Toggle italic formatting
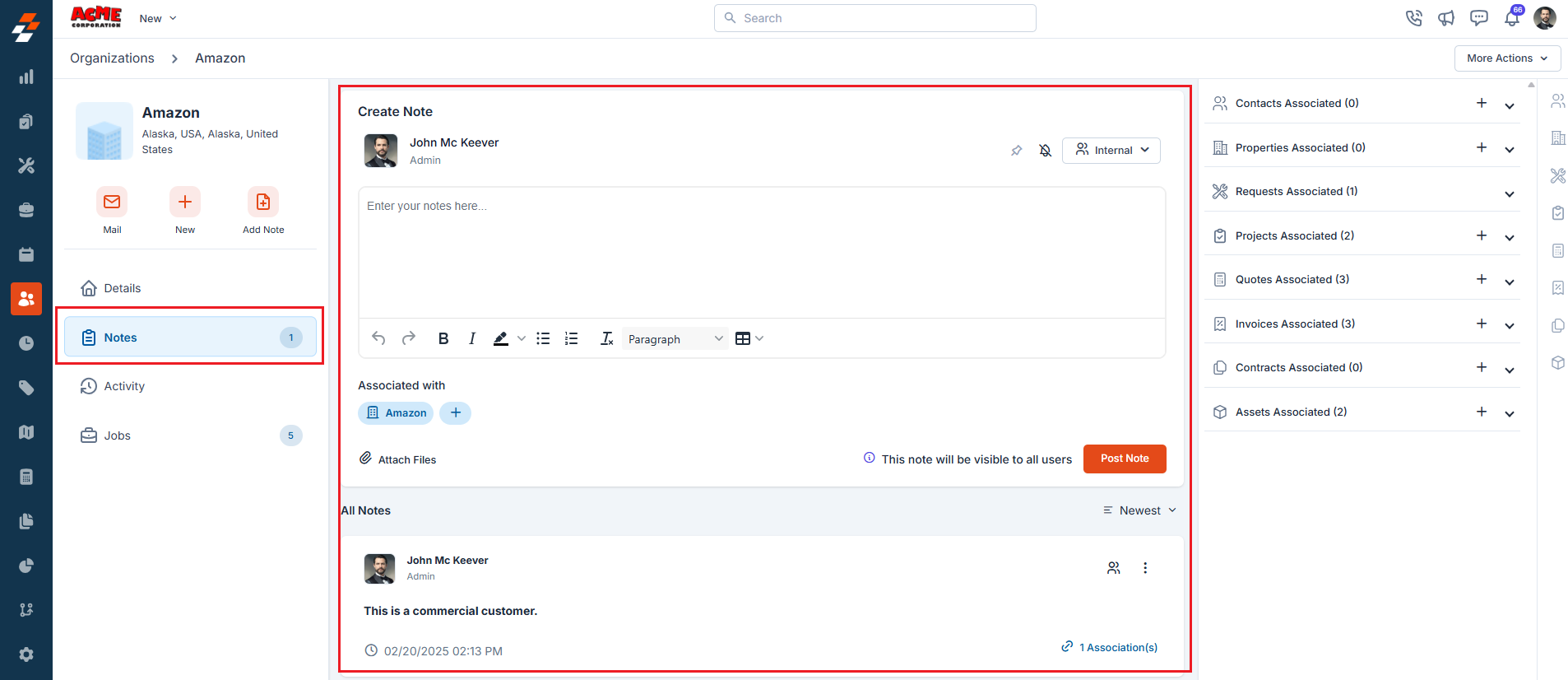 tap(472, 338)
